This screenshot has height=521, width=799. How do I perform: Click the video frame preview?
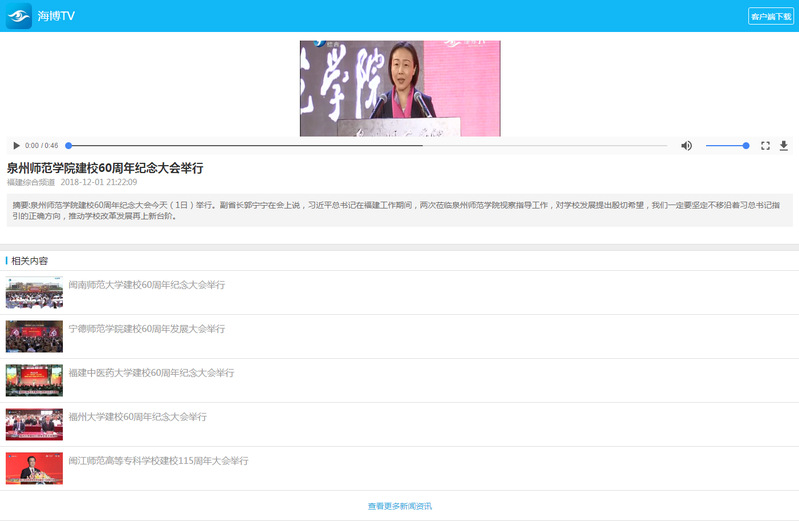click(400, 88)
